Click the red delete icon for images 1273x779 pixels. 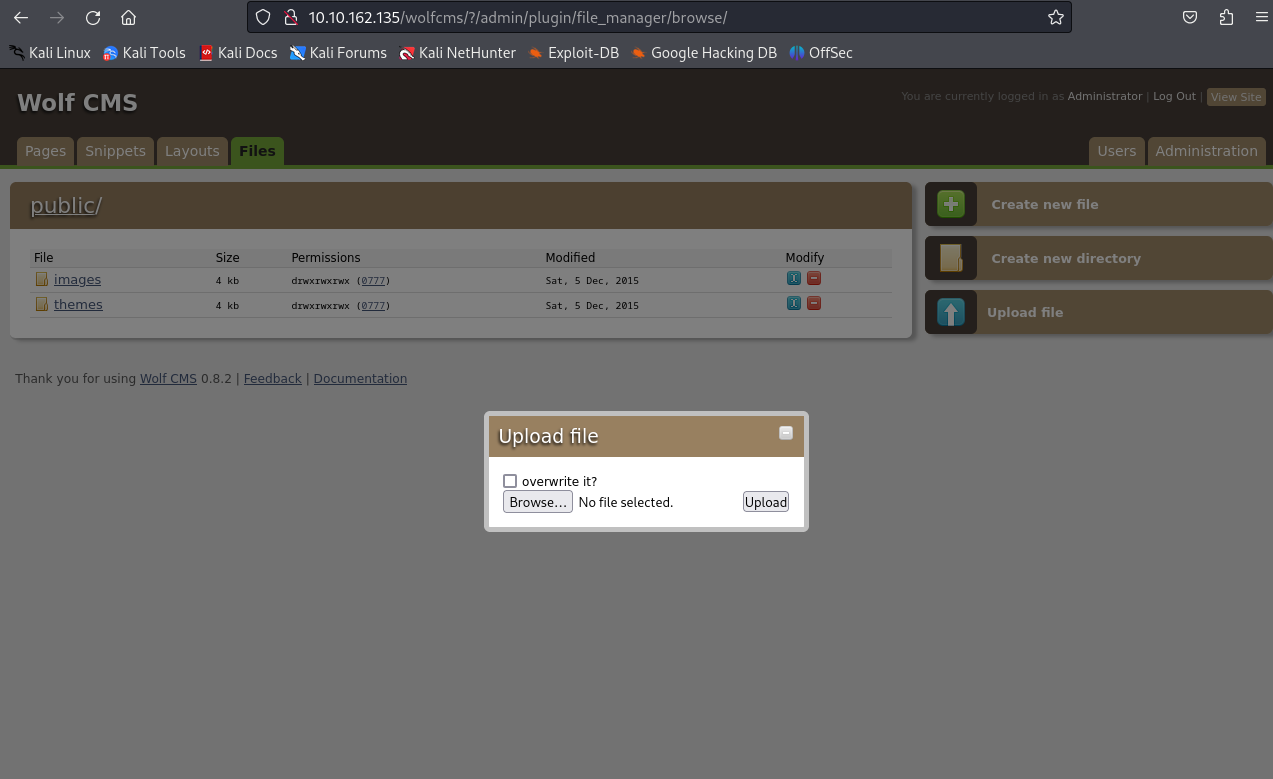(814, 278)
